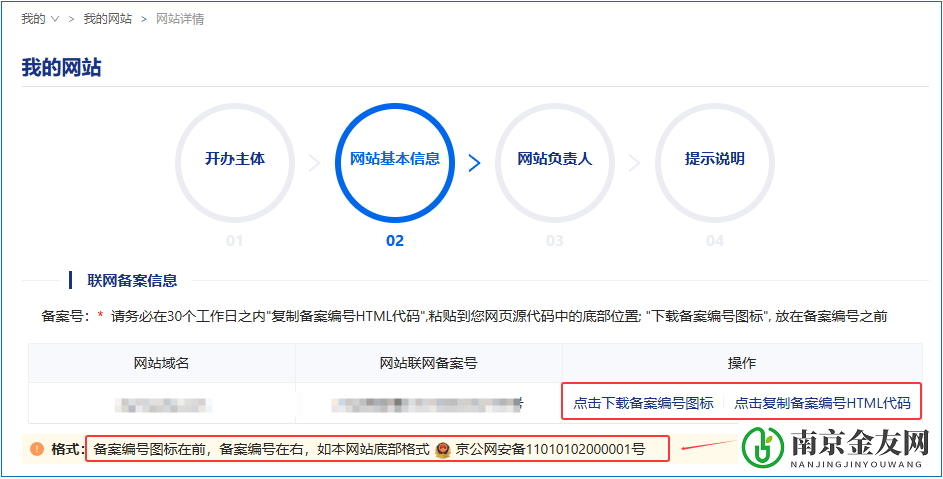Click the 操作 column header
Screen dimensions: 943x479
(742, 363)
